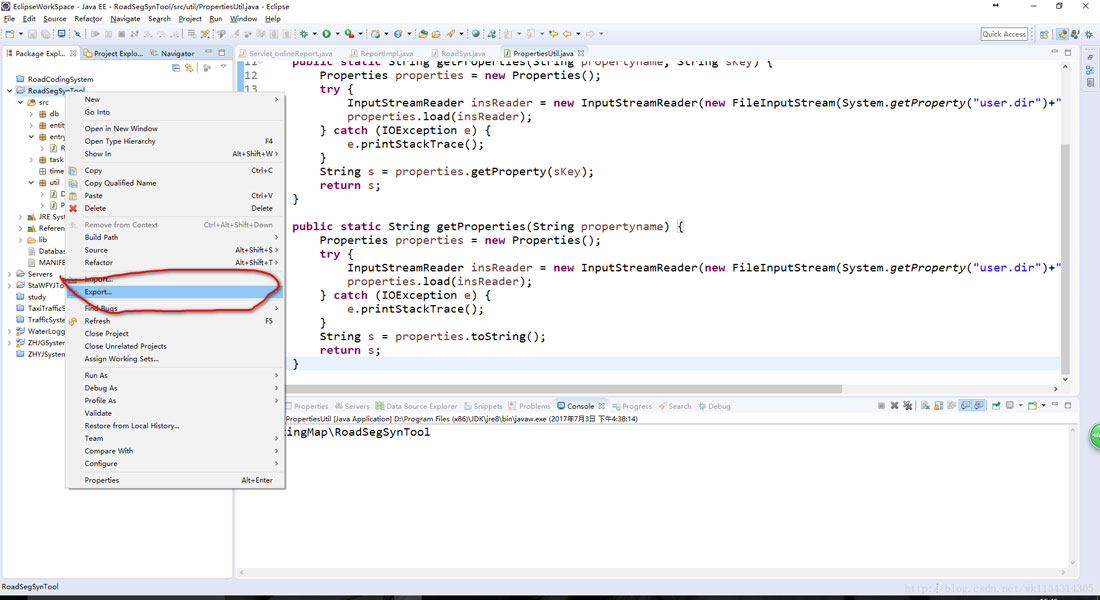The image size is (1100, 600).
Task: Open the Navigator view tab
Action: coord(173,53)
